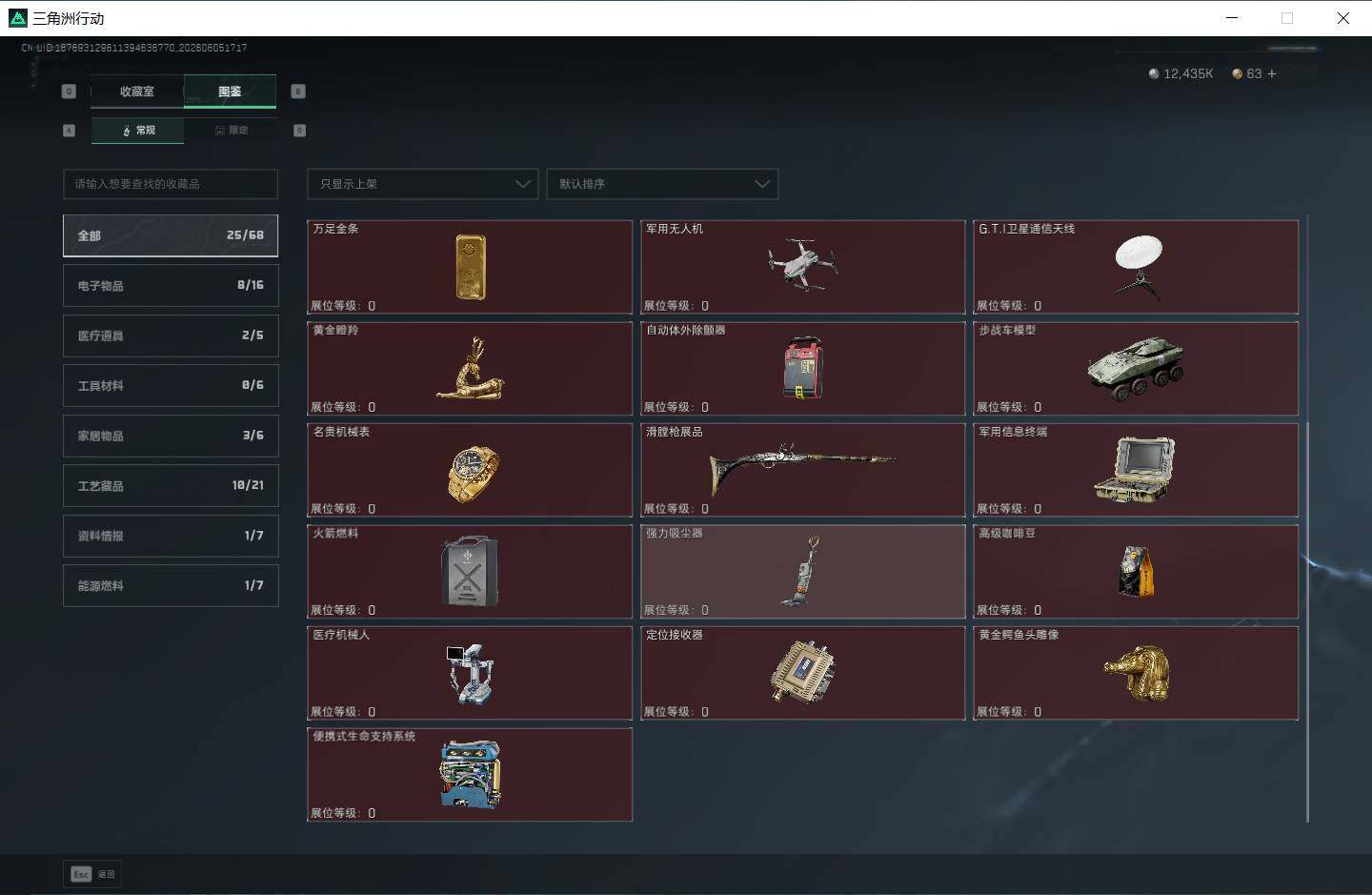
Task: Click the 三角洲行动 title bar app icon
Action: pyautogui.click(x=18, y=18)
